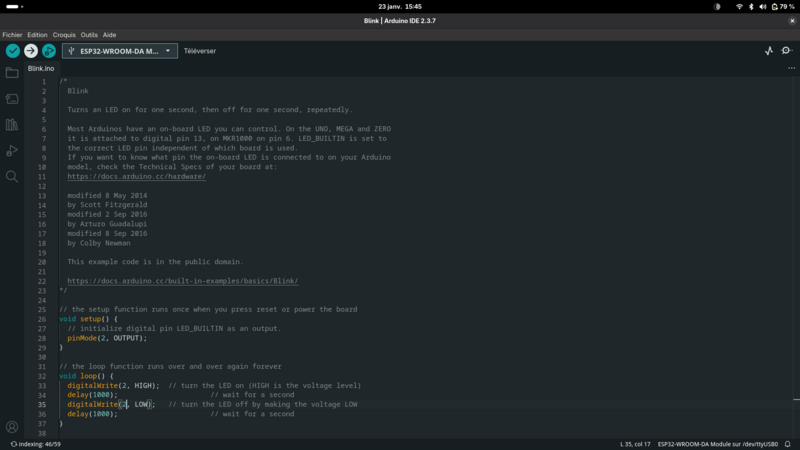
Task: Open the built-in-examples Blink link
Action: (x=183, y=281)
